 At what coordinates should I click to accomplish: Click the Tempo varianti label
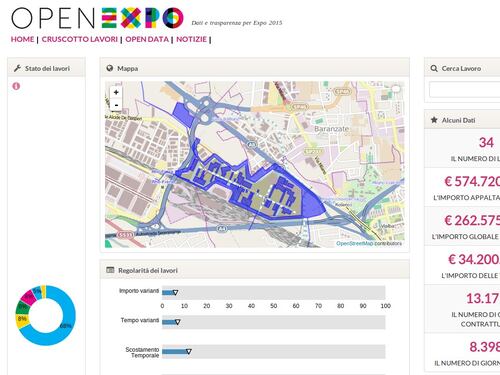point(140,320)
